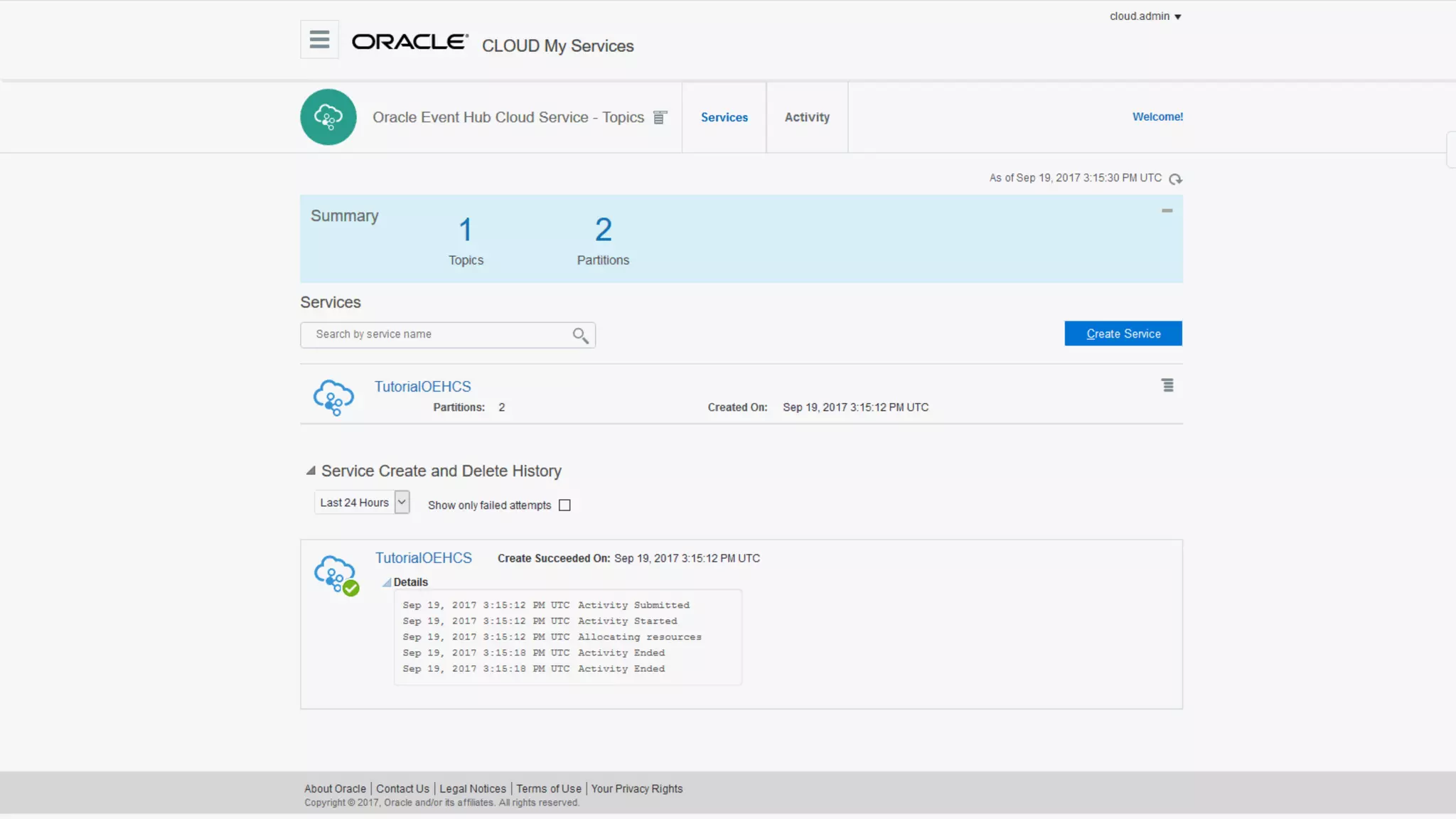Collapse Service Create and Delete History section
The width and height of the screenshot is (1456, 819).
click(x=311, y=471)
